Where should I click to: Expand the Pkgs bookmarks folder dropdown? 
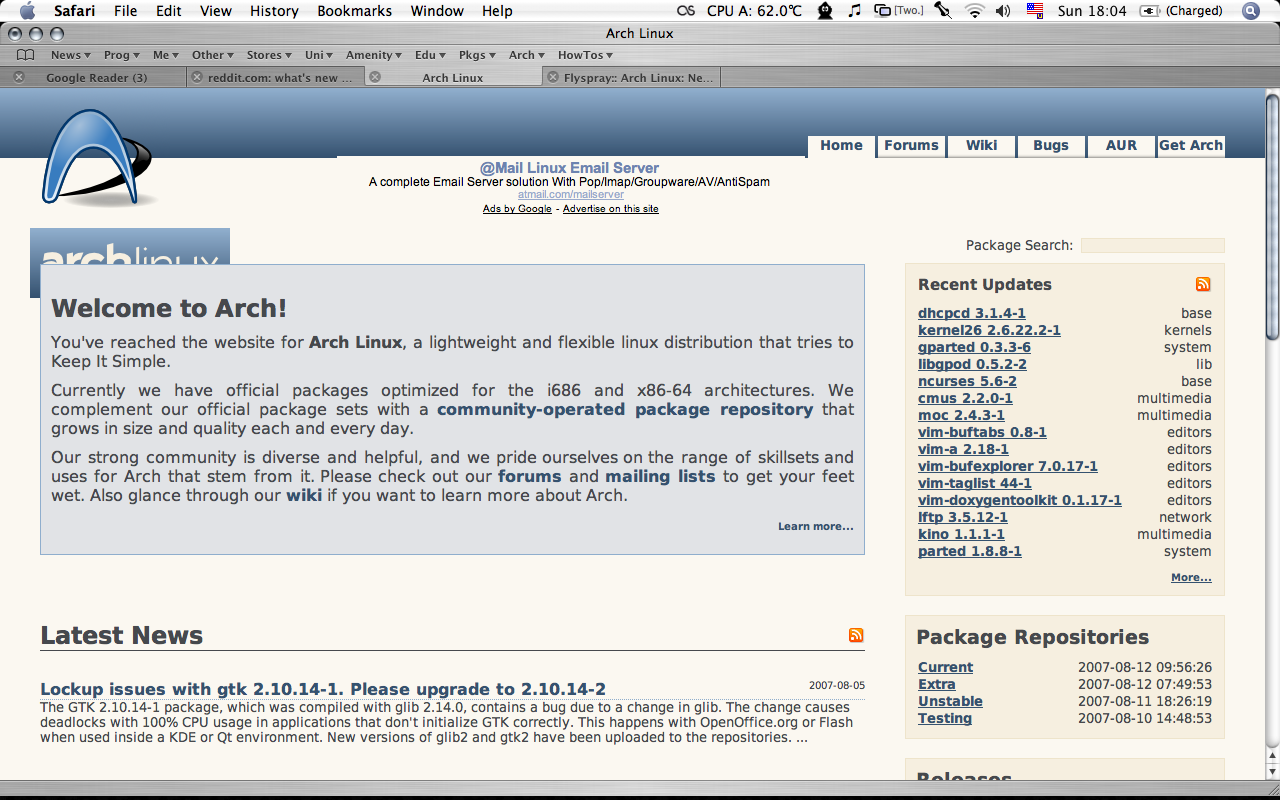pos(477,55)
